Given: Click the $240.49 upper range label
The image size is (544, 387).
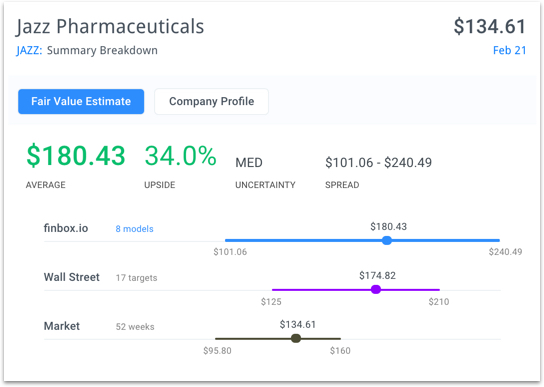Looking at the screenshot, I should (505, 252).
